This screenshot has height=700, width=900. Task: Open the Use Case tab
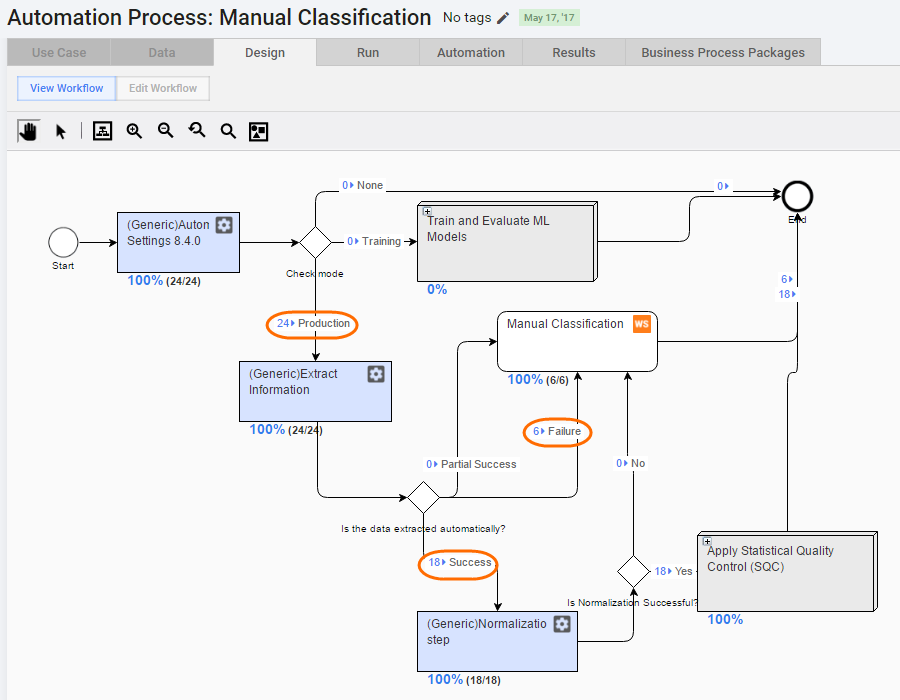tap(59, 52)
